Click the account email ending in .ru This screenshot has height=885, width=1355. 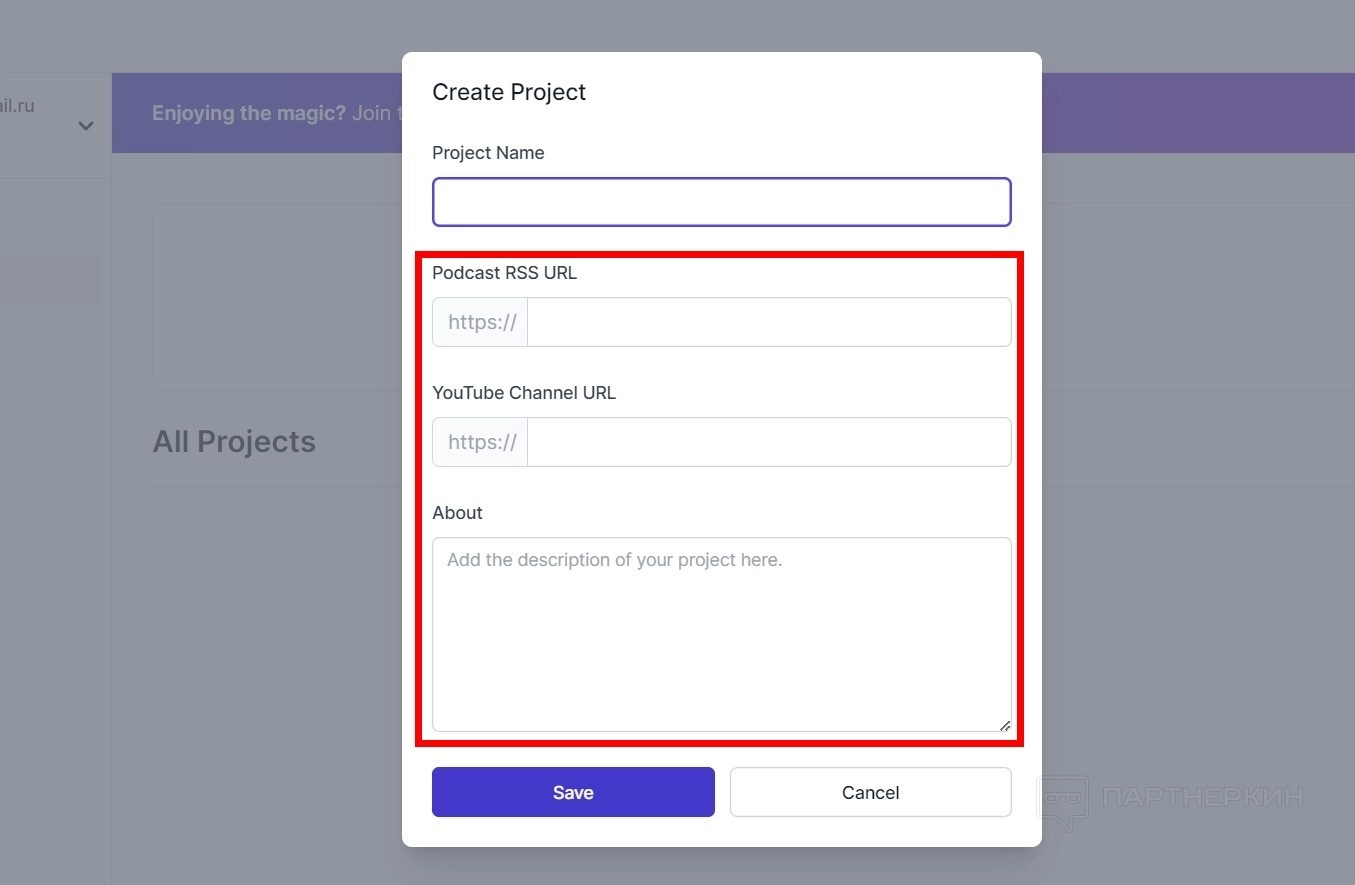(x=17, y=105)
